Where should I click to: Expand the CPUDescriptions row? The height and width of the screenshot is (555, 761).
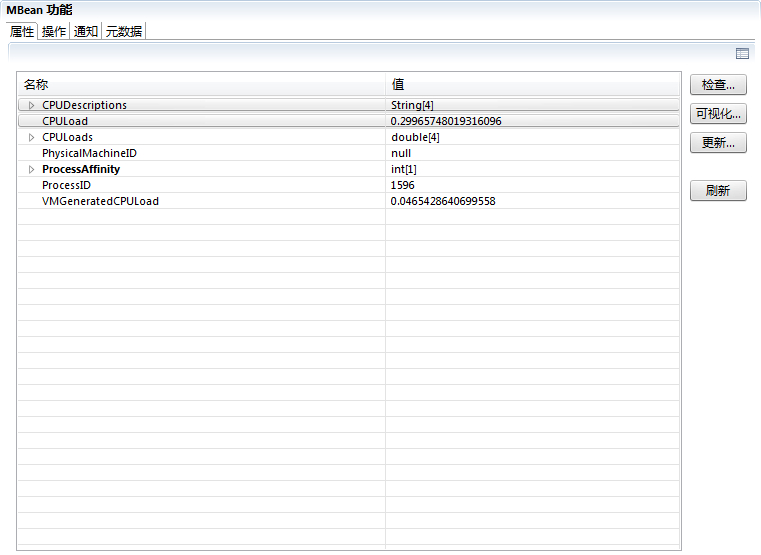(x=31, y=105)
